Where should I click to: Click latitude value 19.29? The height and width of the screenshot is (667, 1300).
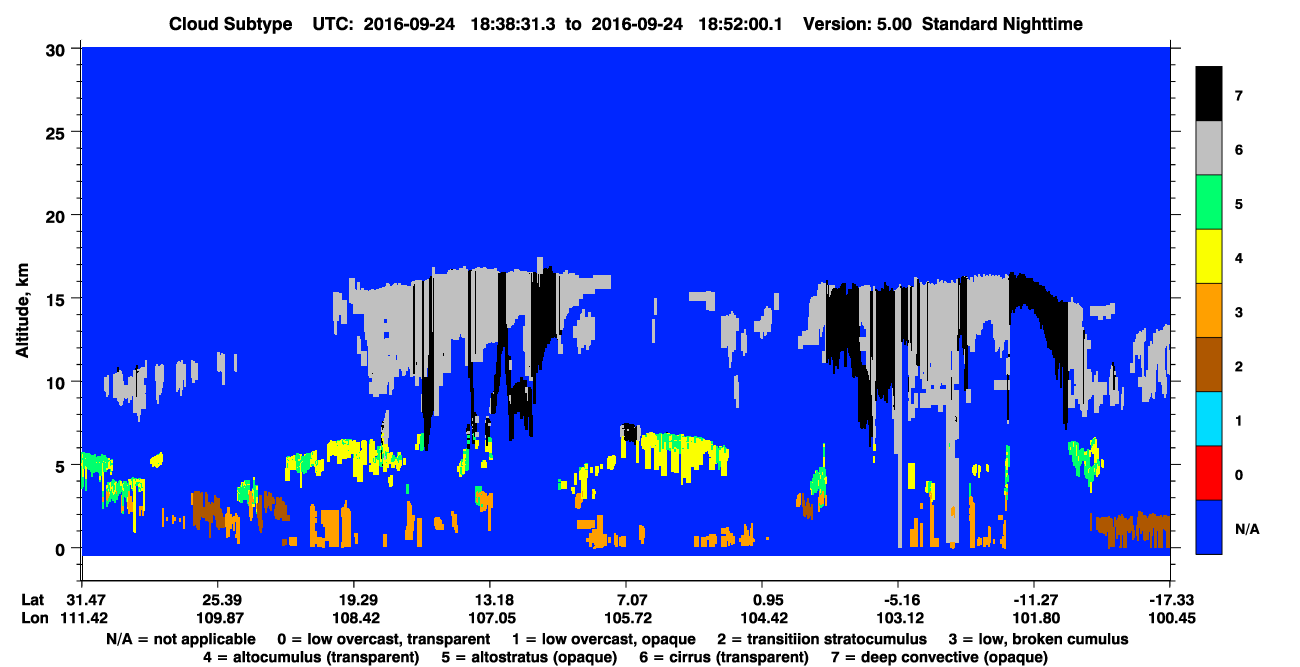click(353, 600)
